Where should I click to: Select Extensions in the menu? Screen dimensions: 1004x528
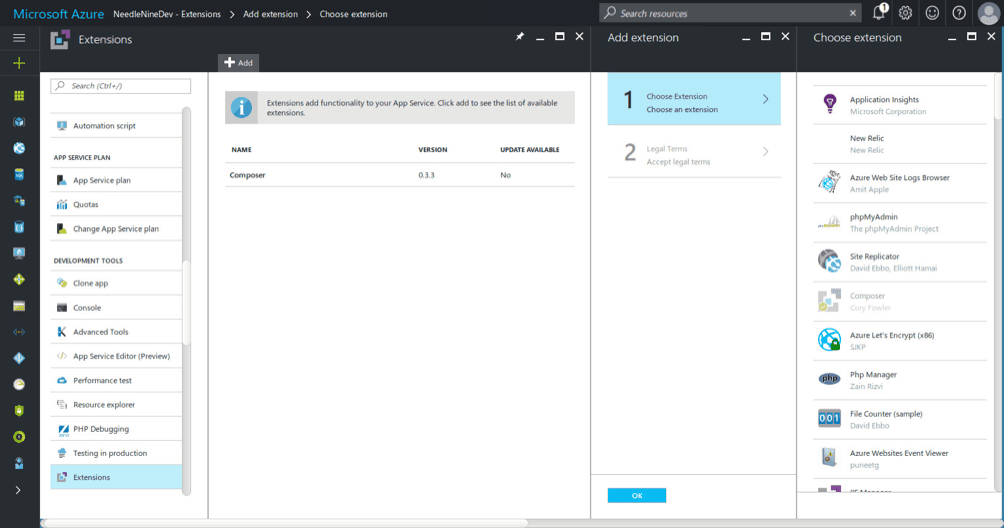tap(116, 477)
